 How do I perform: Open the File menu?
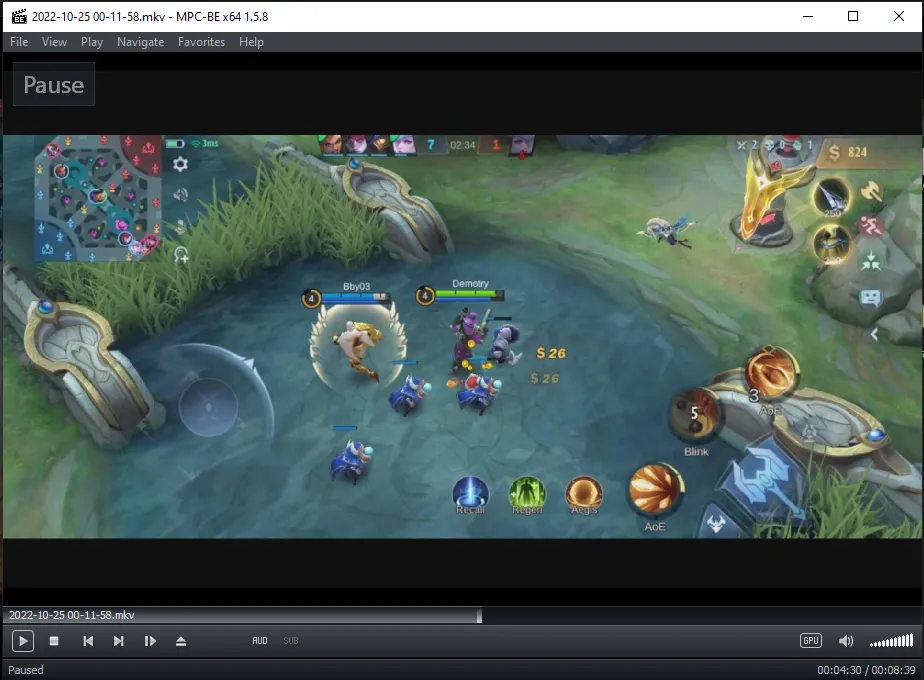(x=19, y=42)
